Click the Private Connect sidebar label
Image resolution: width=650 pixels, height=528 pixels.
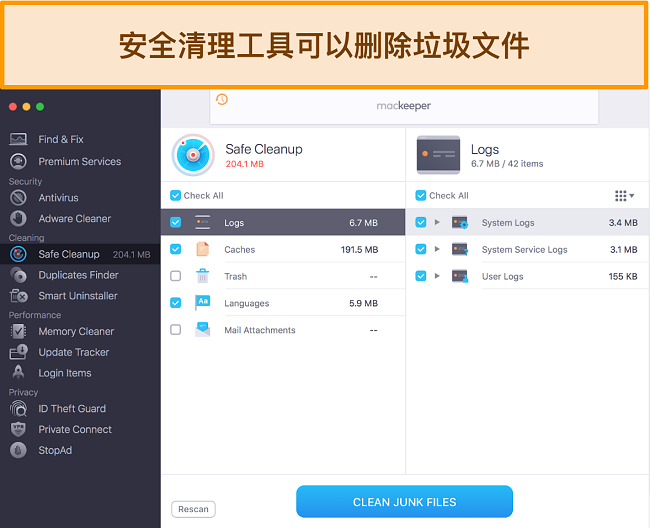(x=75, y=429)
